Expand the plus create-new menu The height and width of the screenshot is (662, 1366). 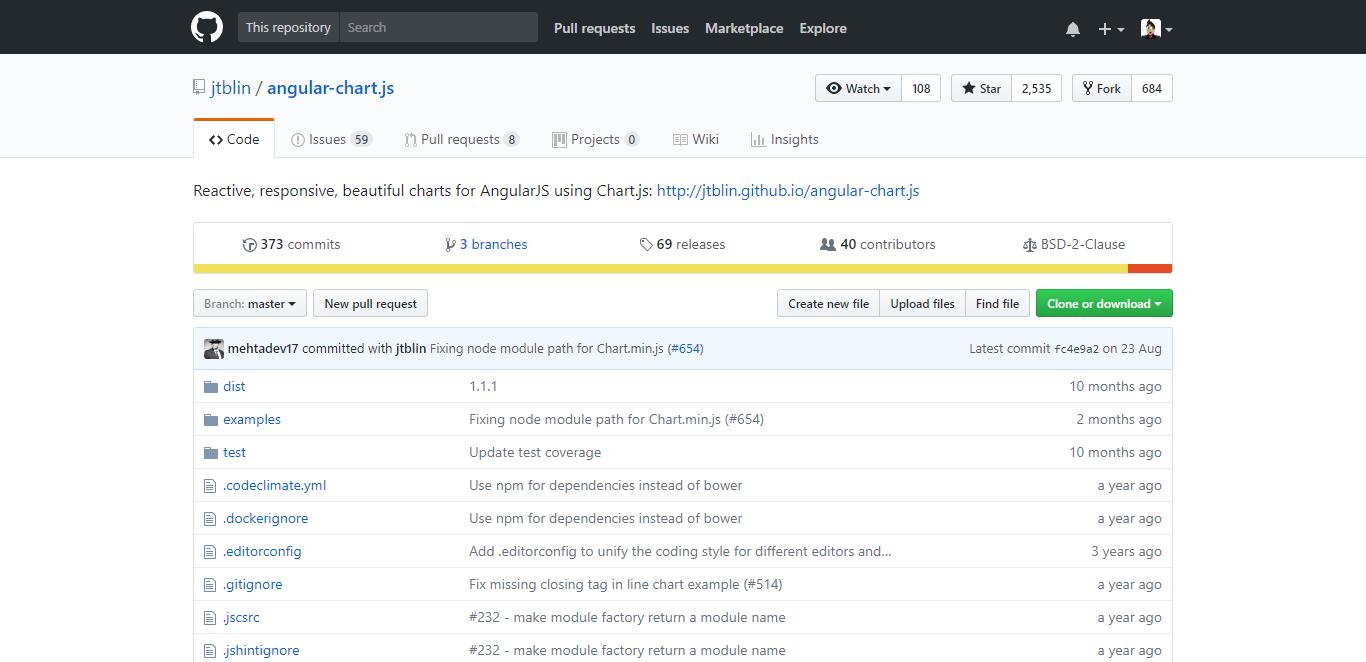coord(1111,29)
